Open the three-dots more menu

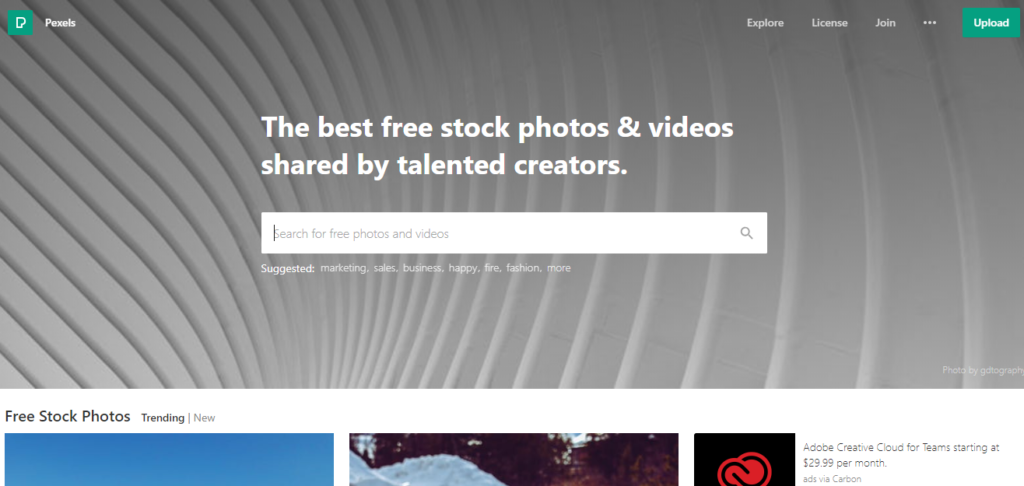click(x=929, y=23)
